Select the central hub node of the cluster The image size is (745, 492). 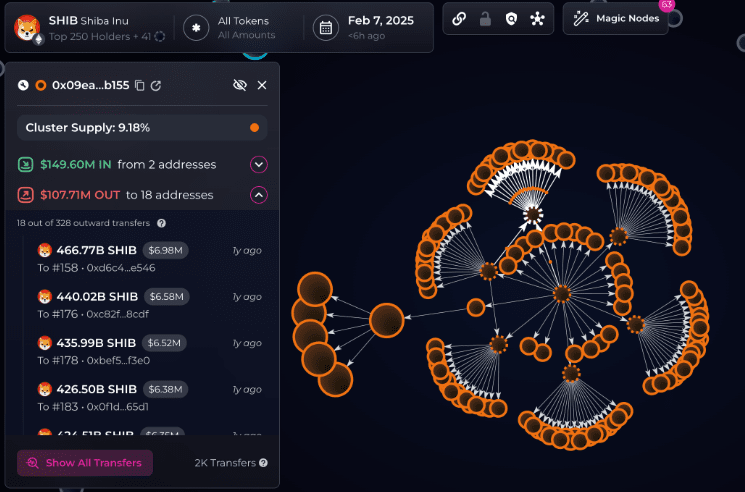point(562,294)
